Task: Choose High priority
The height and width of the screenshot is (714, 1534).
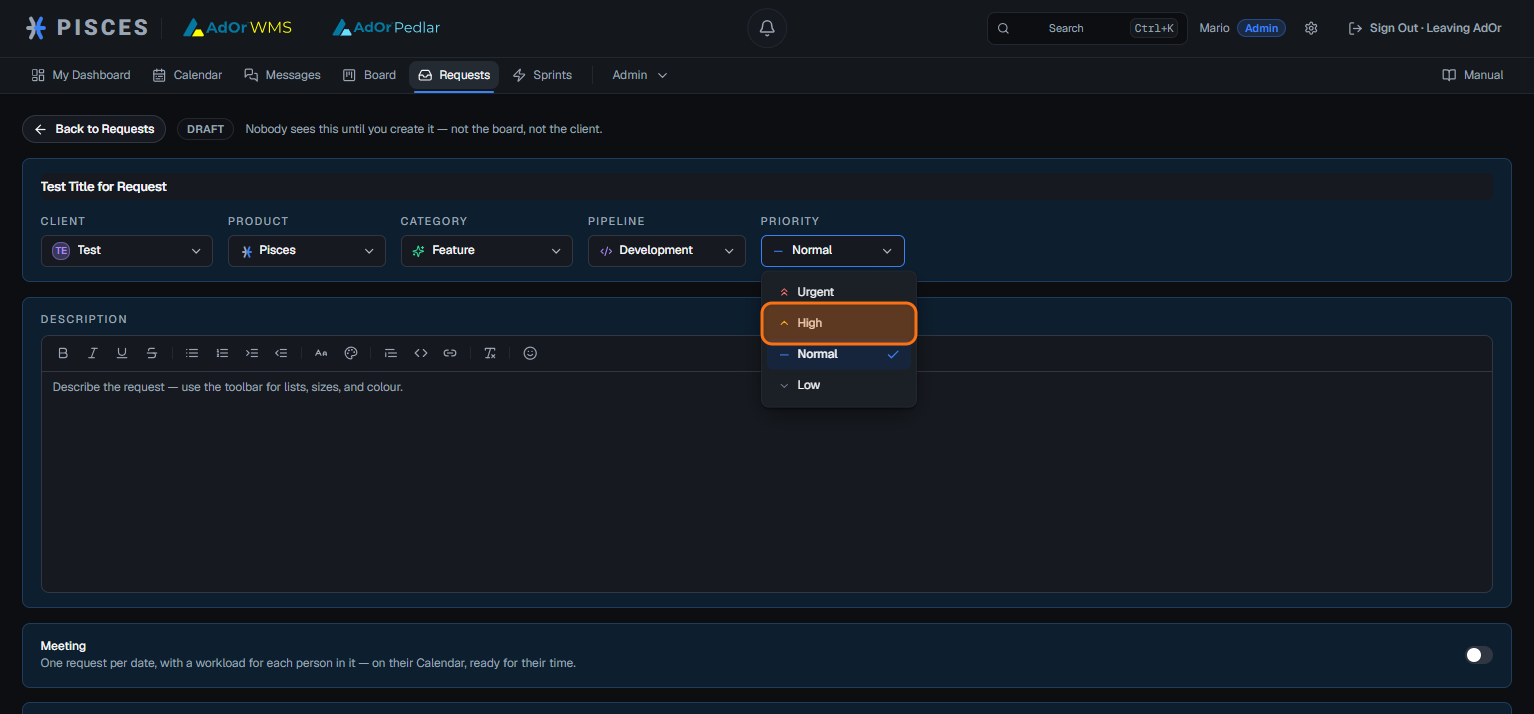Action: 839,323
